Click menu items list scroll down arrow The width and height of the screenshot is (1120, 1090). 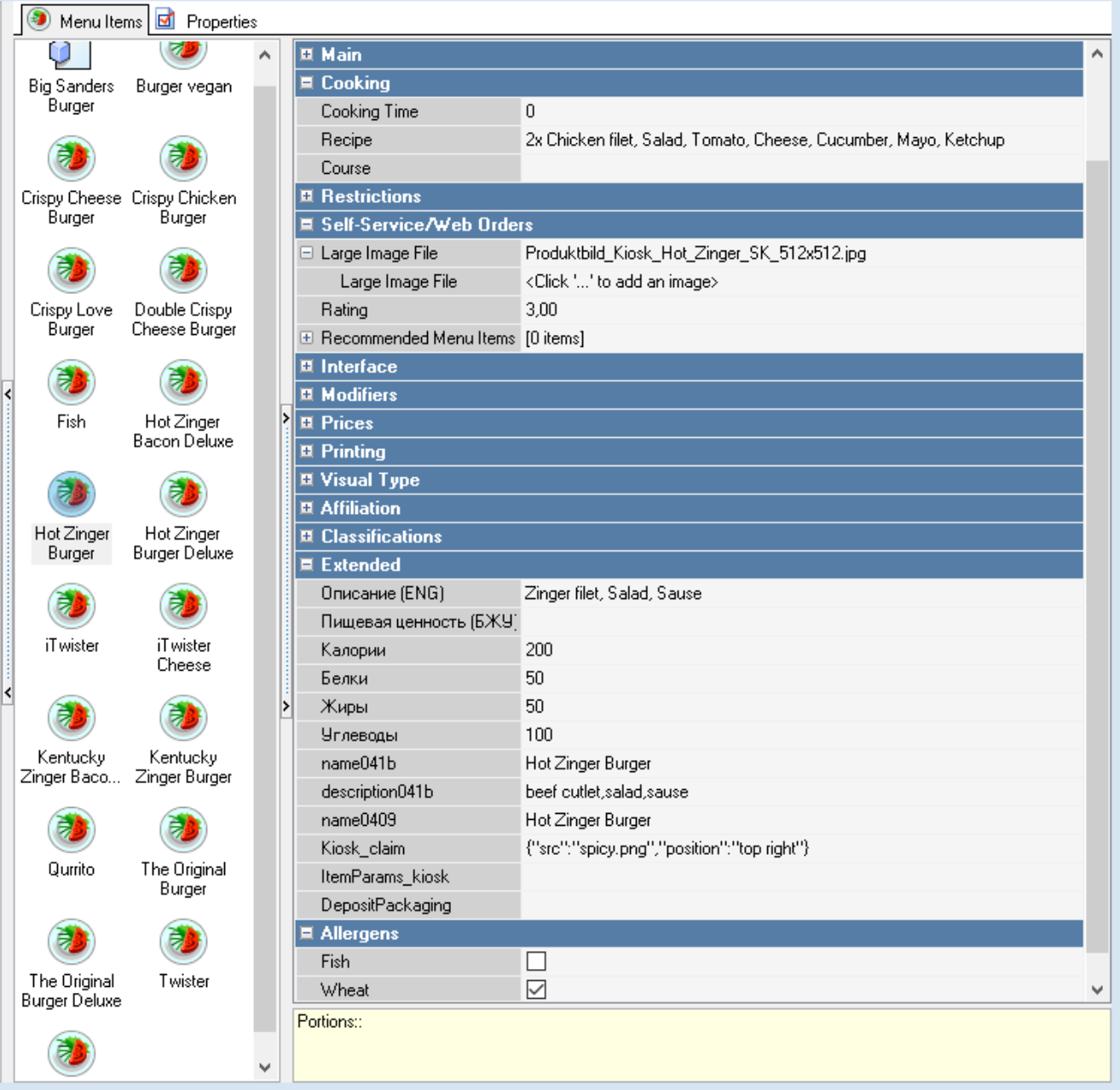pos(264,1067)
